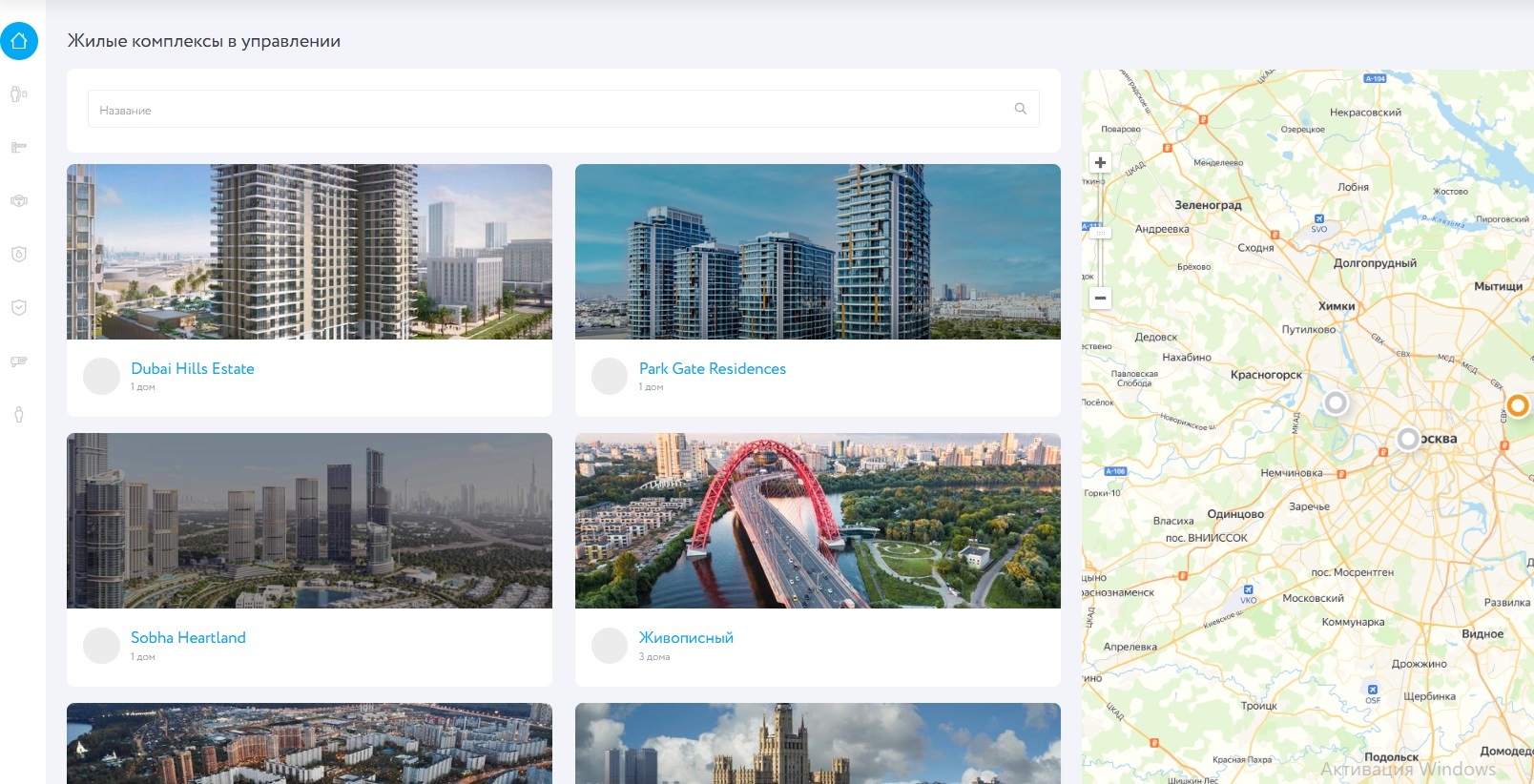Zoom out on the map with the minus button
Screen dimensions: 1534x784
1100,298
